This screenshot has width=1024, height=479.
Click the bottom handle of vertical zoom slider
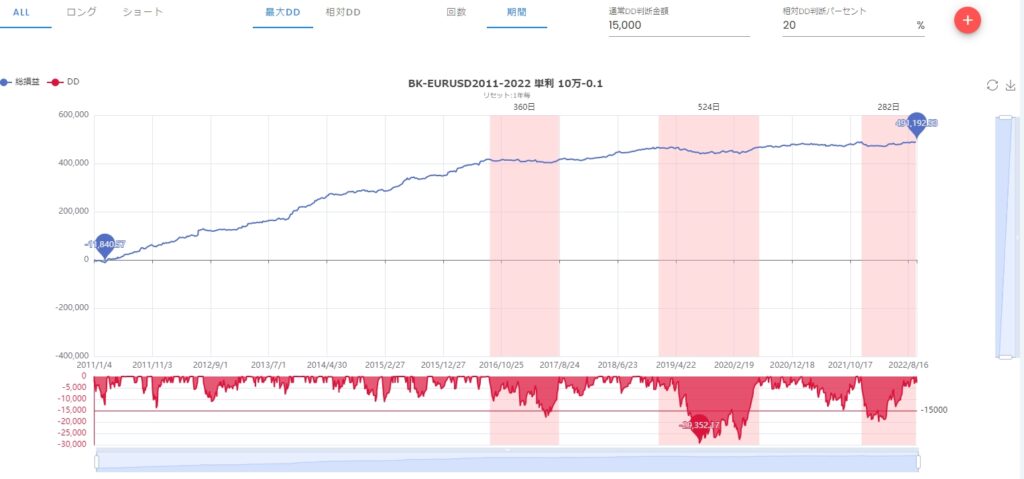(1005, 357)
